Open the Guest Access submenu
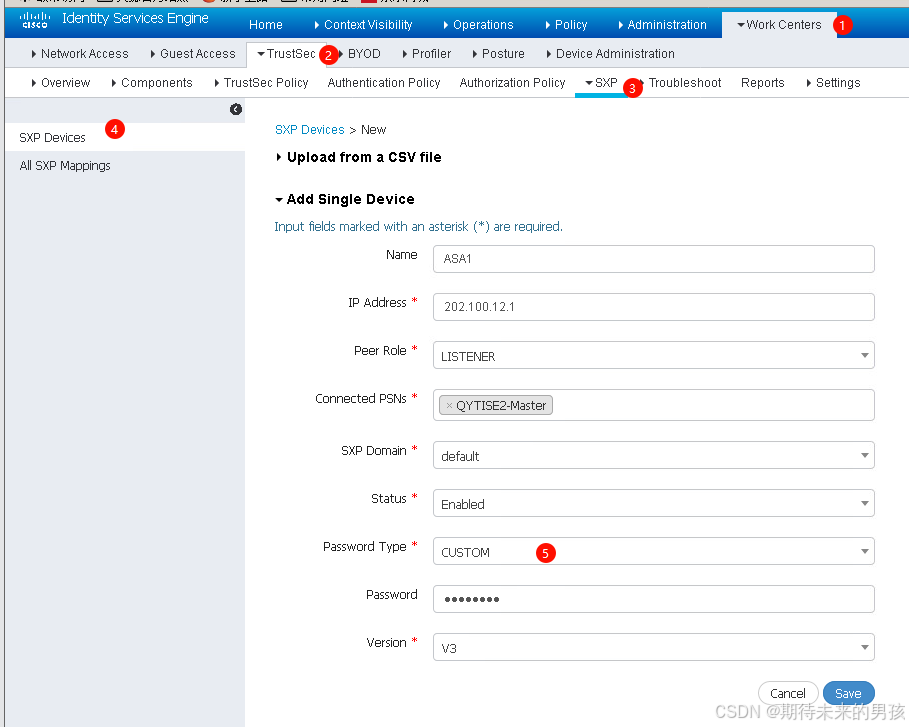Image resolution: width=909 pixels, height=727 pixels. coord(193,54)
